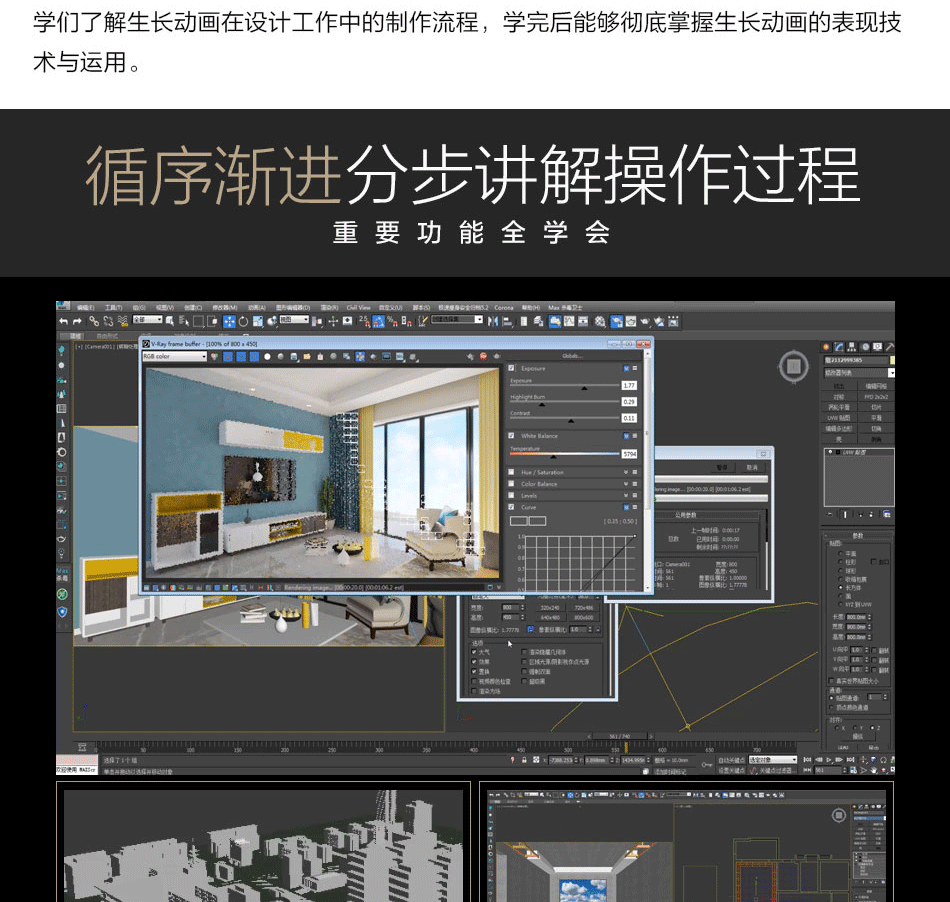Click the Select and Link chain icon
The width and height of the screenshot is (950, 902).
tap(94, 321)
